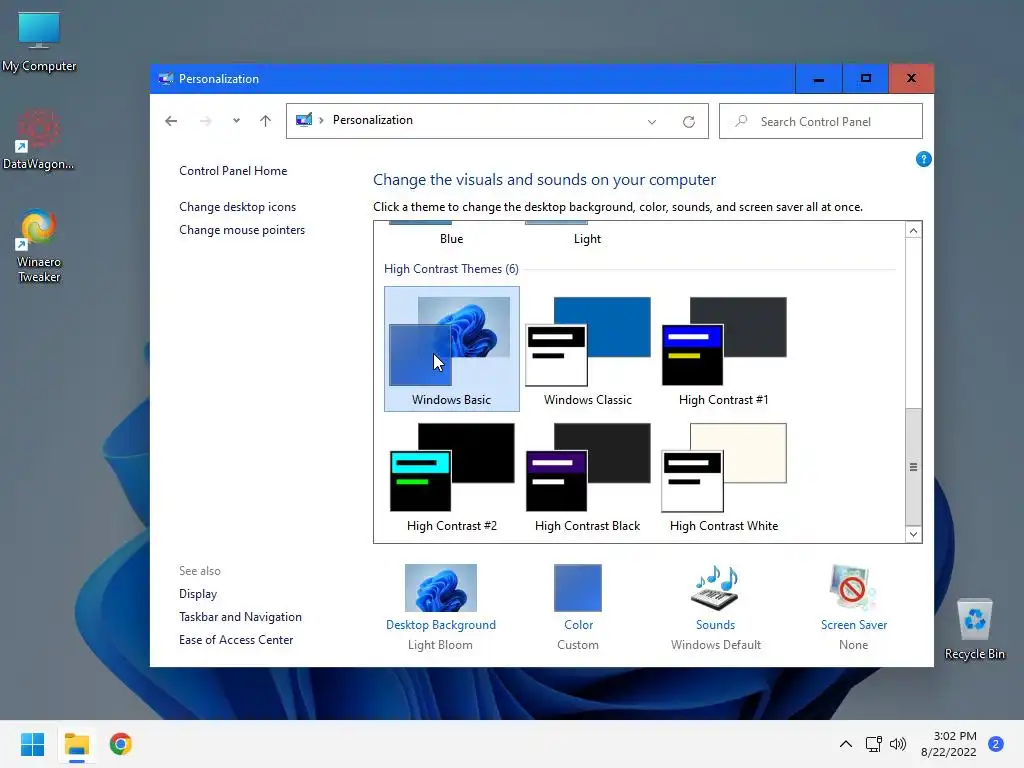The image size is (1024, 768).
Task: Refresh the Personalization page
Action: [x=688, y=121]
